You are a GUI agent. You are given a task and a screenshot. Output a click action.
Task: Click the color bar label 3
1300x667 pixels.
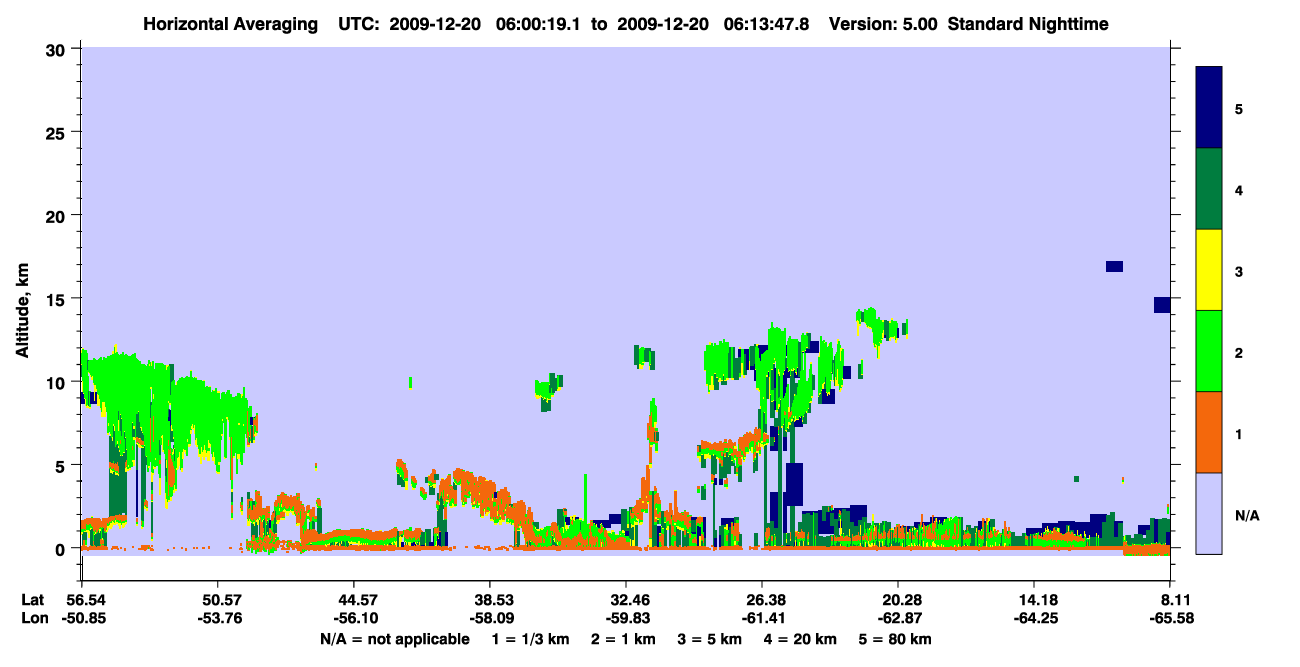pyautogui.click(x=1239, y=271)
